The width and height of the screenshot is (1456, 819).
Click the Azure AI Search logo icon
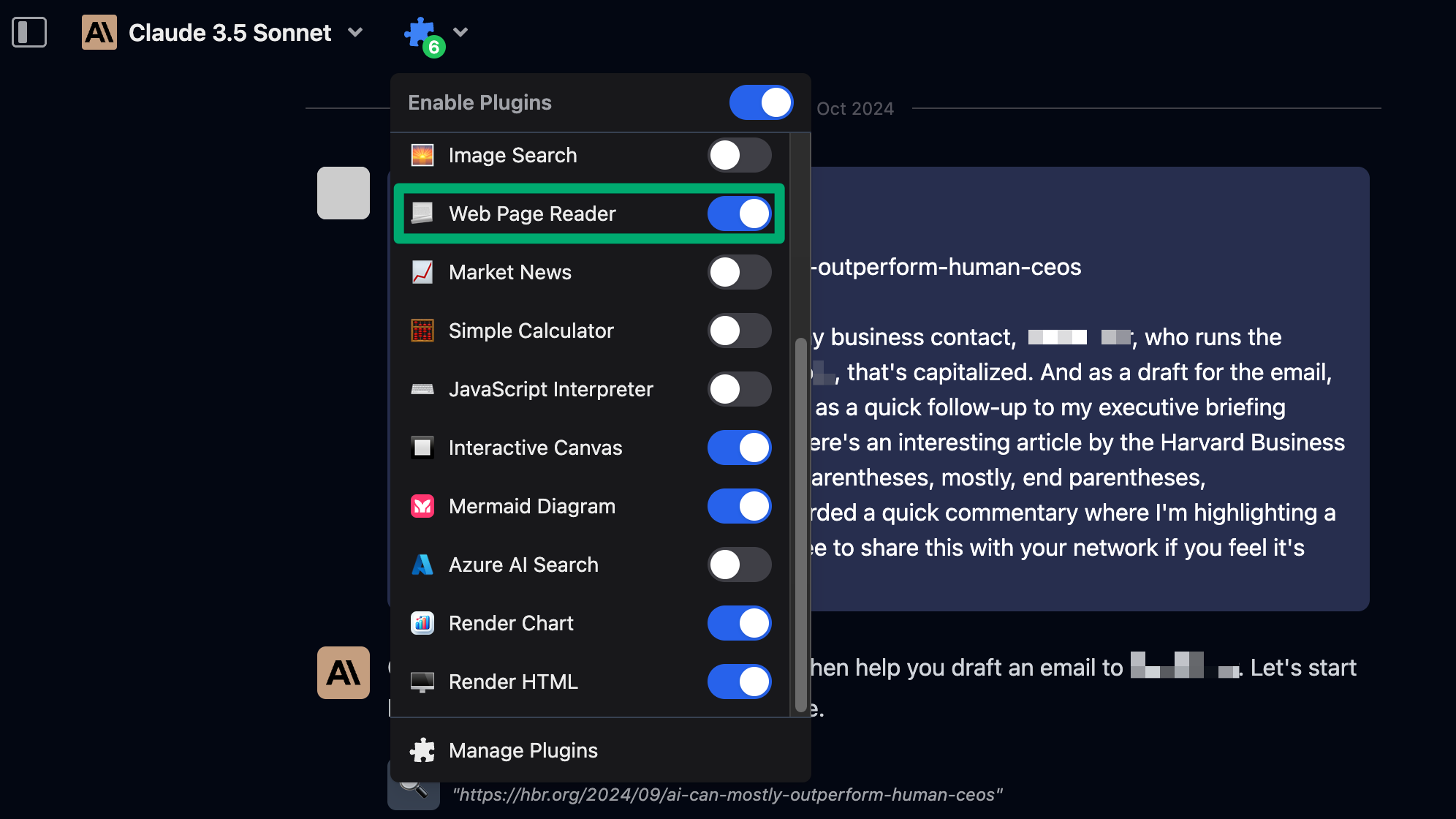(422, 565)
